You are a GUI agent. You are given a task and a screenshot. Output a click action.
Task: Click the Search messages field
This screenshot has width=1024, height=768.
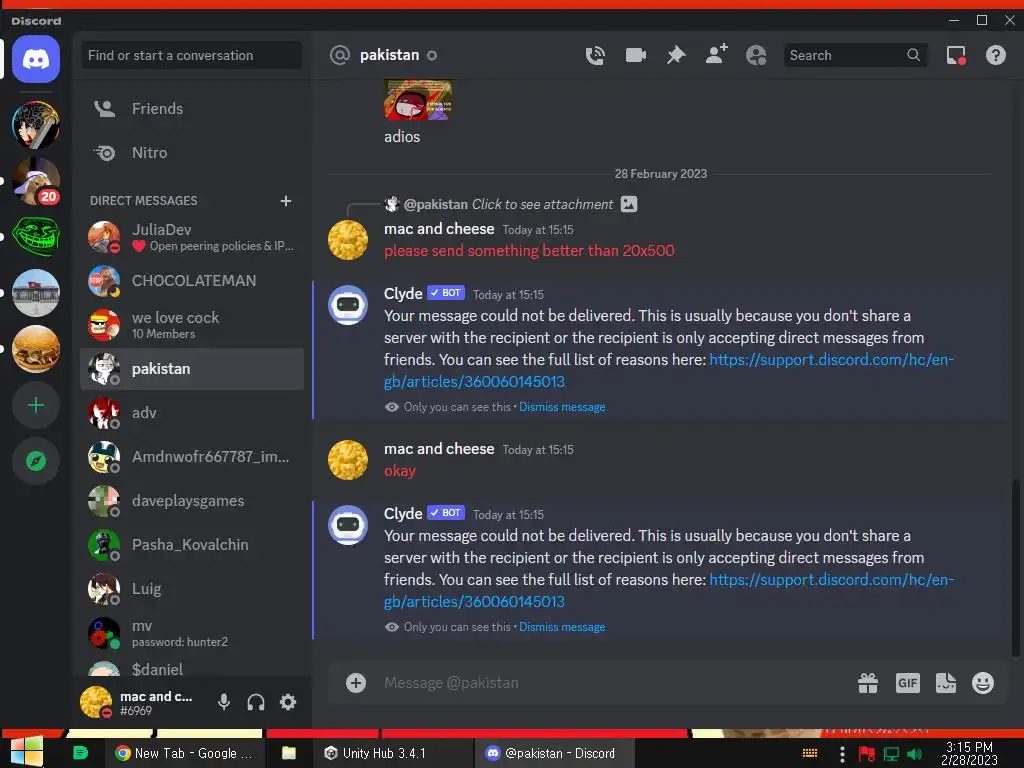click(x=856, y=56)
